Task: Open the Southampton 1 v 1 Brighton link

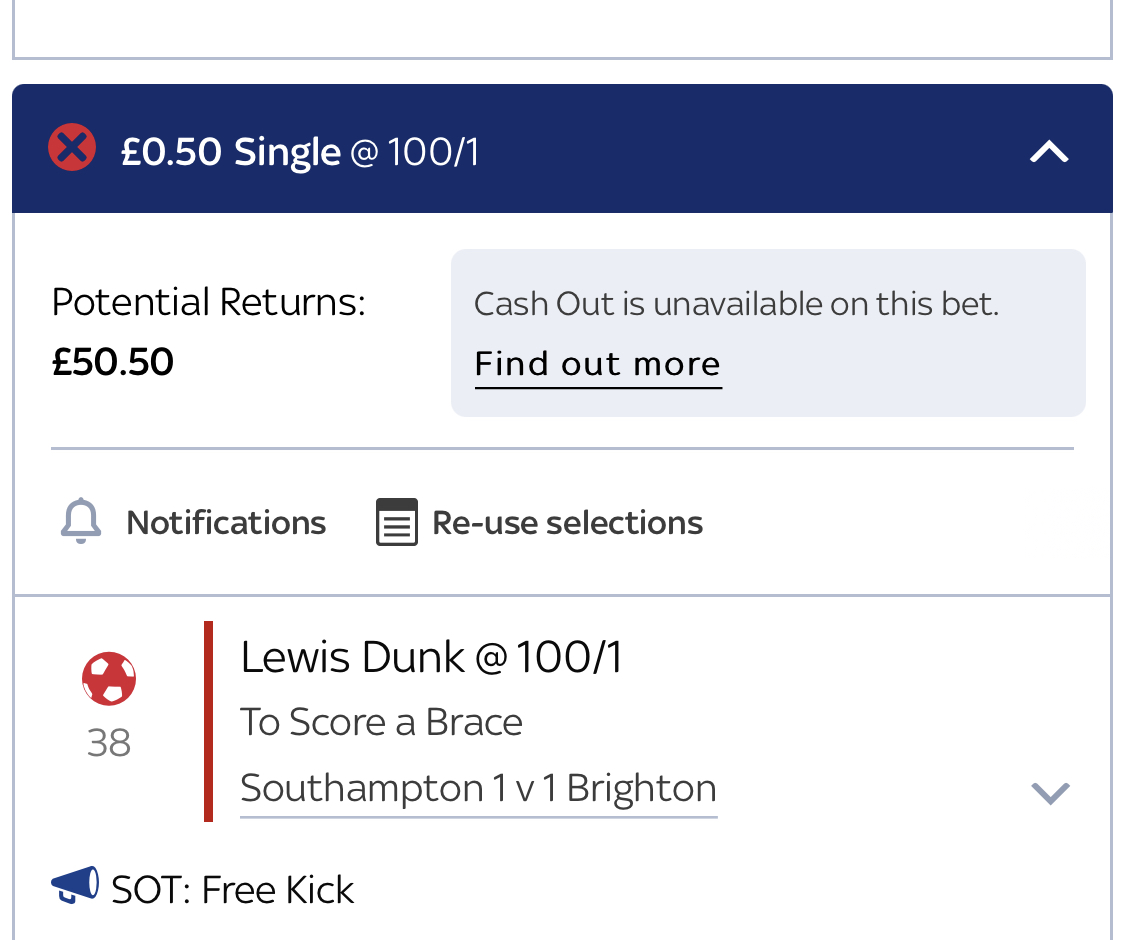Action: coord(479,789)
